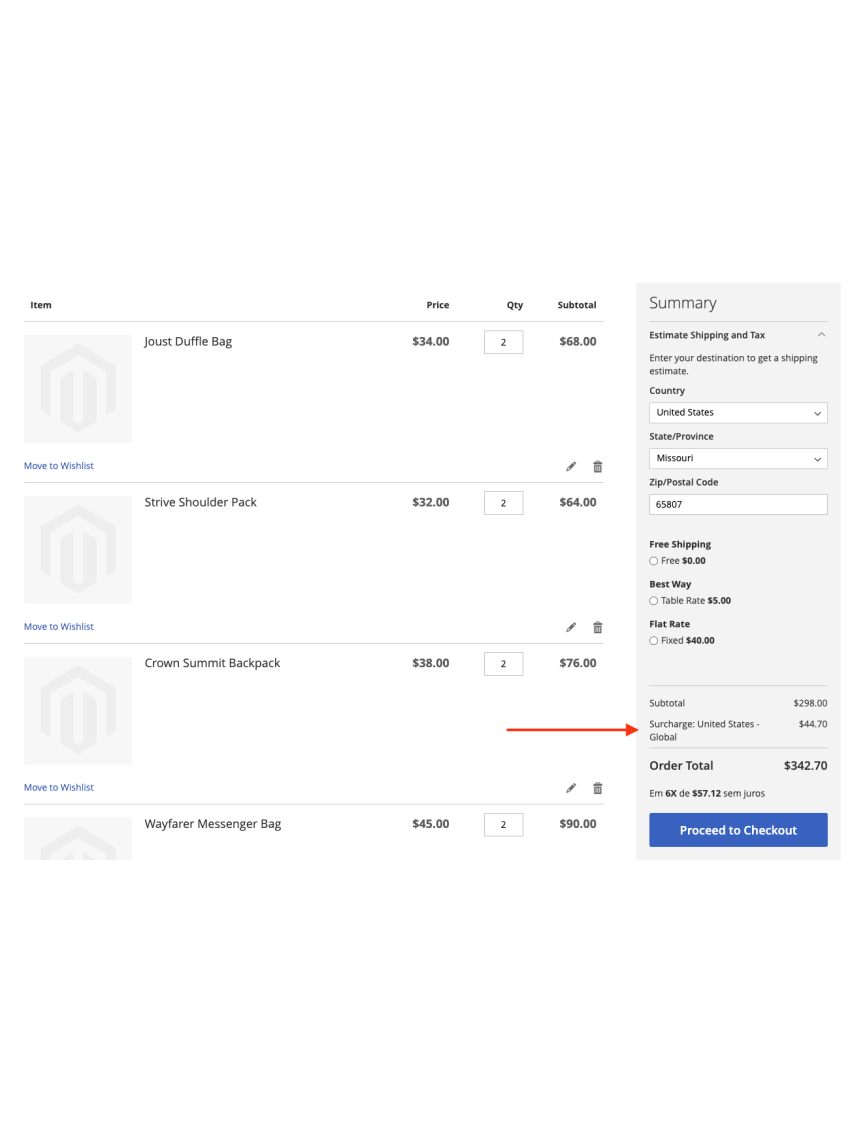Move Strive Shoulder Pack to Wishlist
This screenshot has width=850, height=1133.
coord(59,626)
